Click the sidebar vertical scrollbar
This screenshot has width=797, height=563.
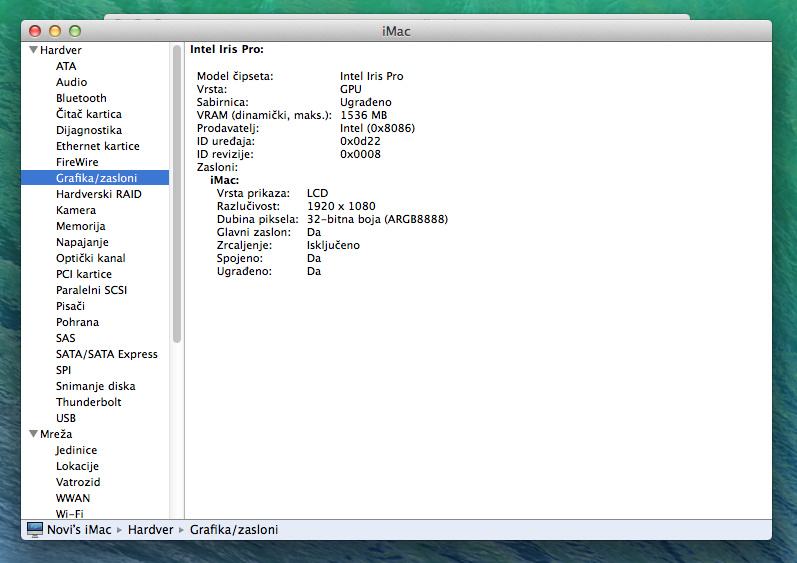[x=177, y=200]
